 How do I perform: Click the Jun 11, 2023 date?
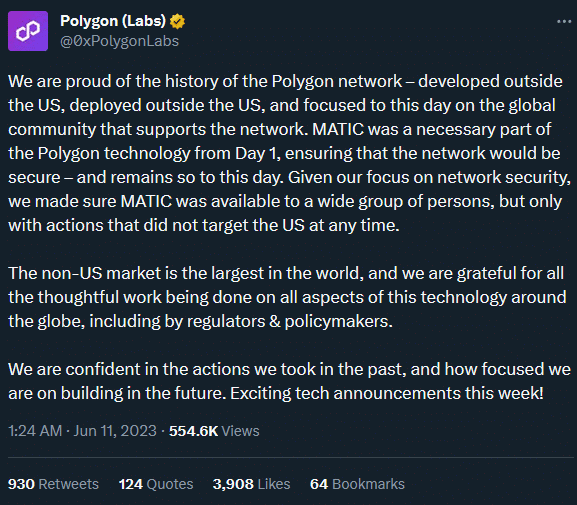click(115, 431)
